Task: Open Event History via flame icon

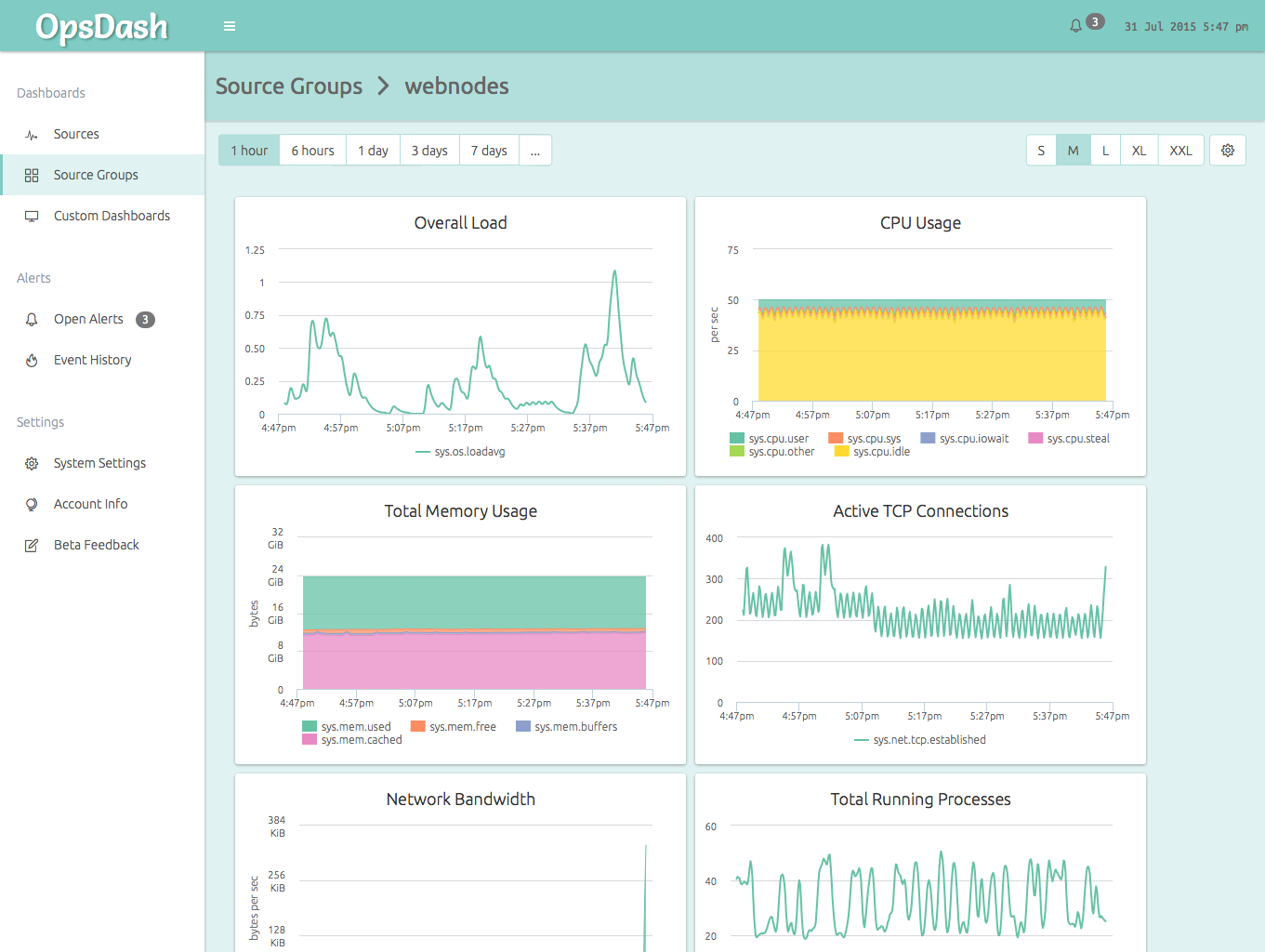Action: [32, 360]
